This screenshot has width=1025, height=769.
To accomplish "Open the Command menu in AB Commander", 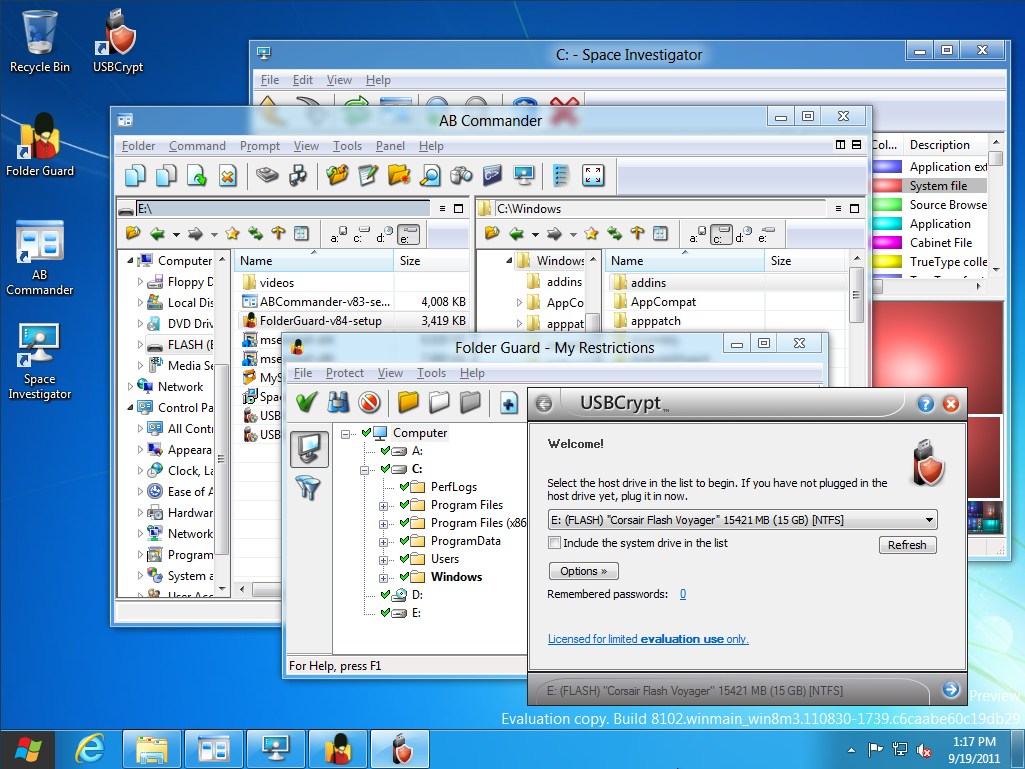I will coord(196,145).
